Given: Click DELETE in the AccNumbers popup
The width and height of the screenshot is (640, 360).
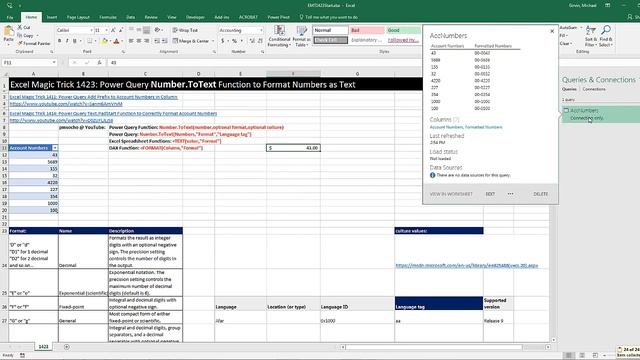Looking at the screenshot, I should pyautogui.click(x=541, y=194).
